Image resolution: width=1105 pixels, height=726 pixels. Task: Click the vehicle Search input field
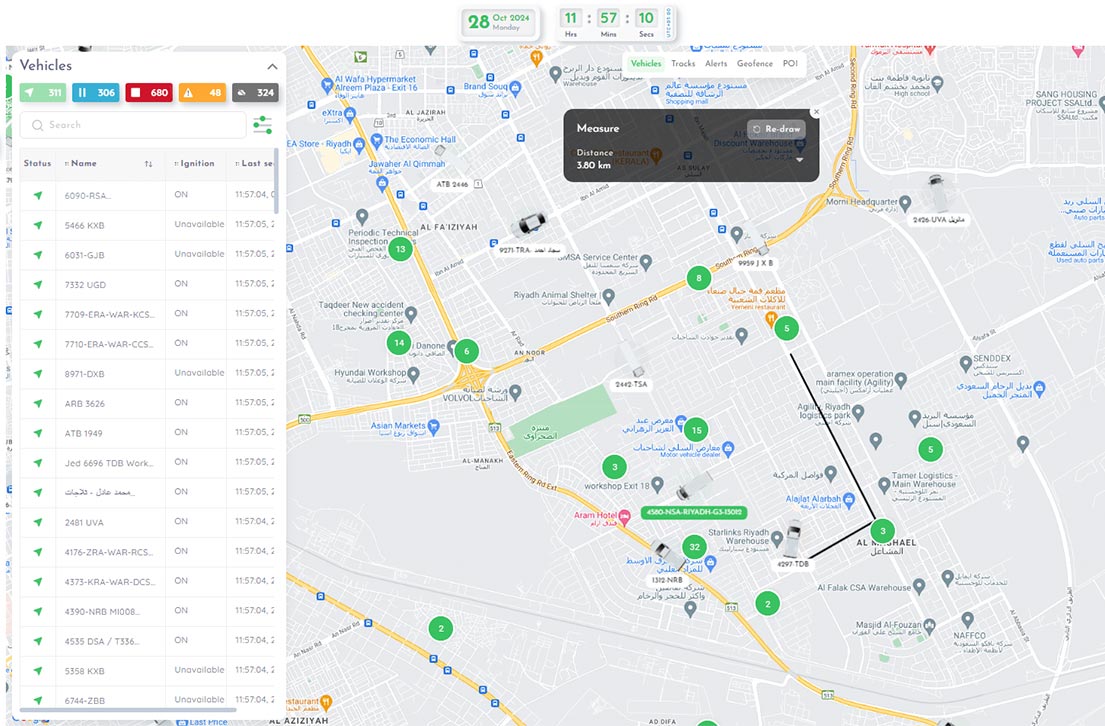pos(133,125)
